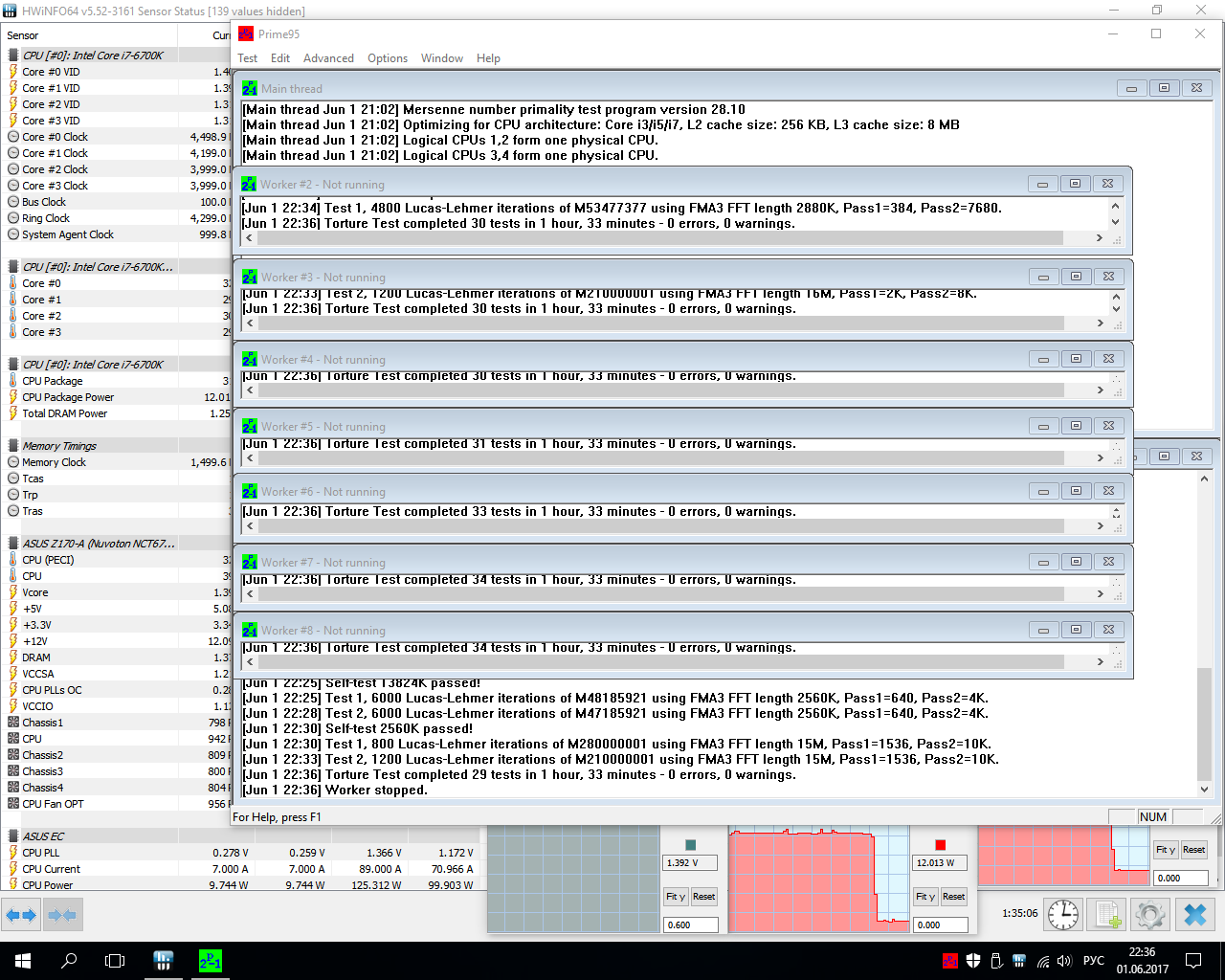Open the Main thread window icon menu
The width and height of the screenshot is (1225, 980).
click(x=250, y=88)
